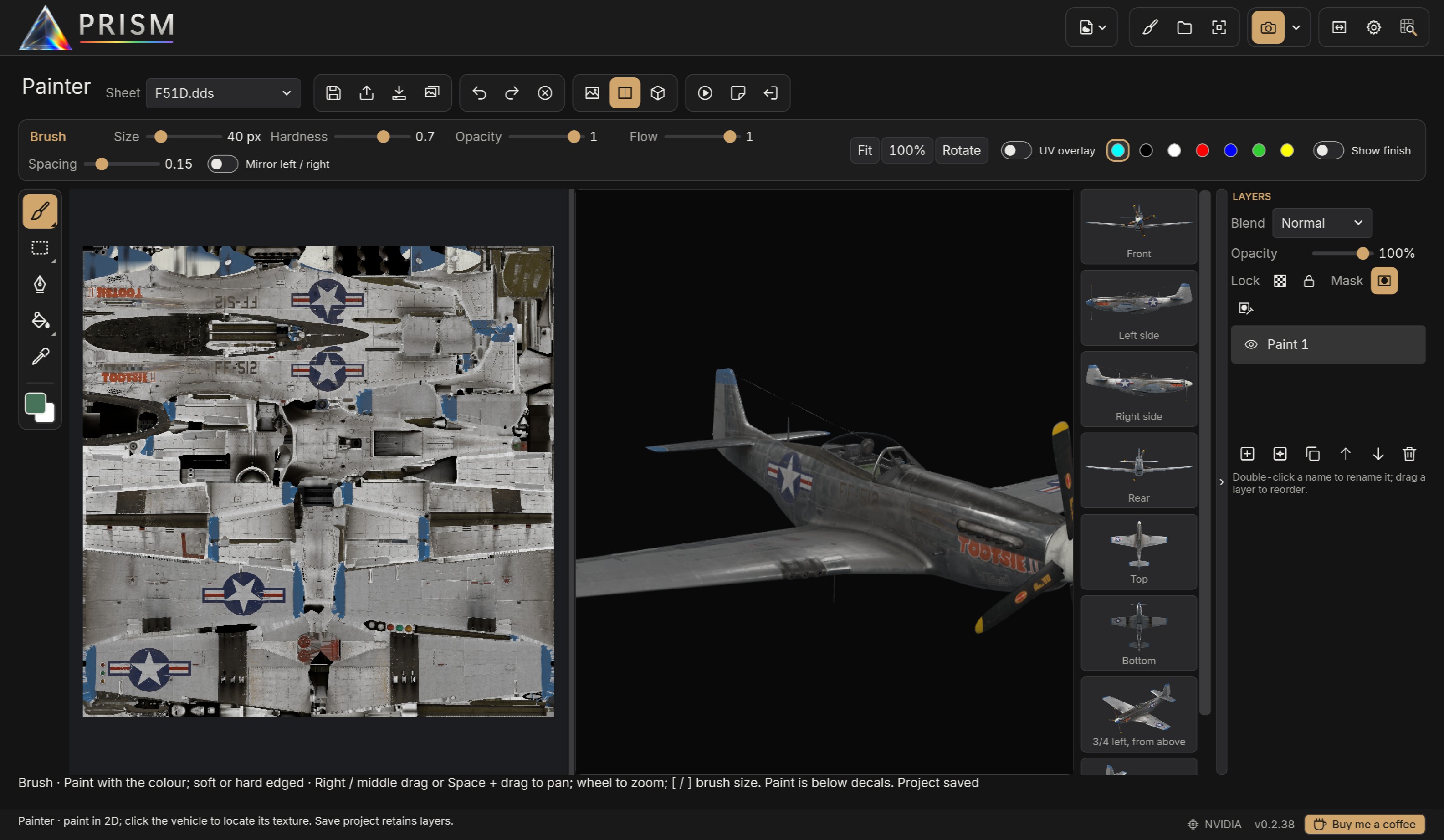Click the camera screenshot button
This screenshot has width=1444, height=840.
[x=1268, y=27]
